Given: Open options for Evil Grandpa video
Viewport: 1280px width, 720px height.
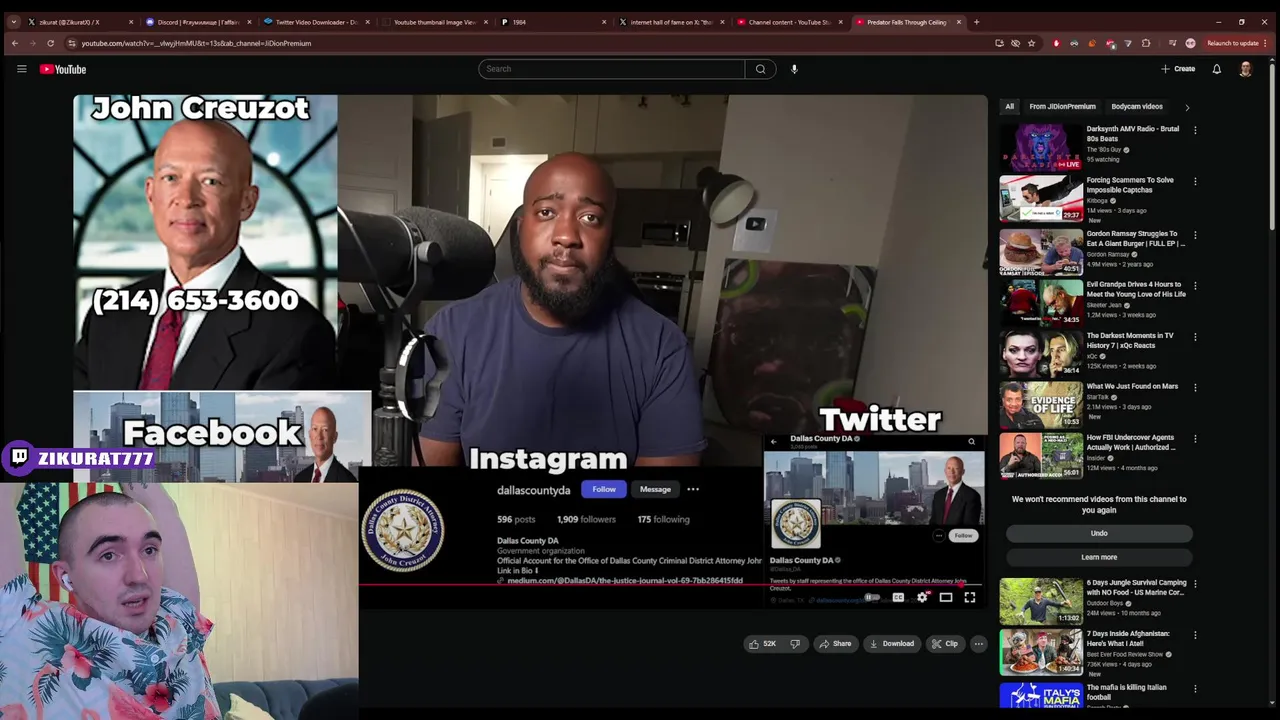Looking at the screenshot, I should tap(1195, 285).
